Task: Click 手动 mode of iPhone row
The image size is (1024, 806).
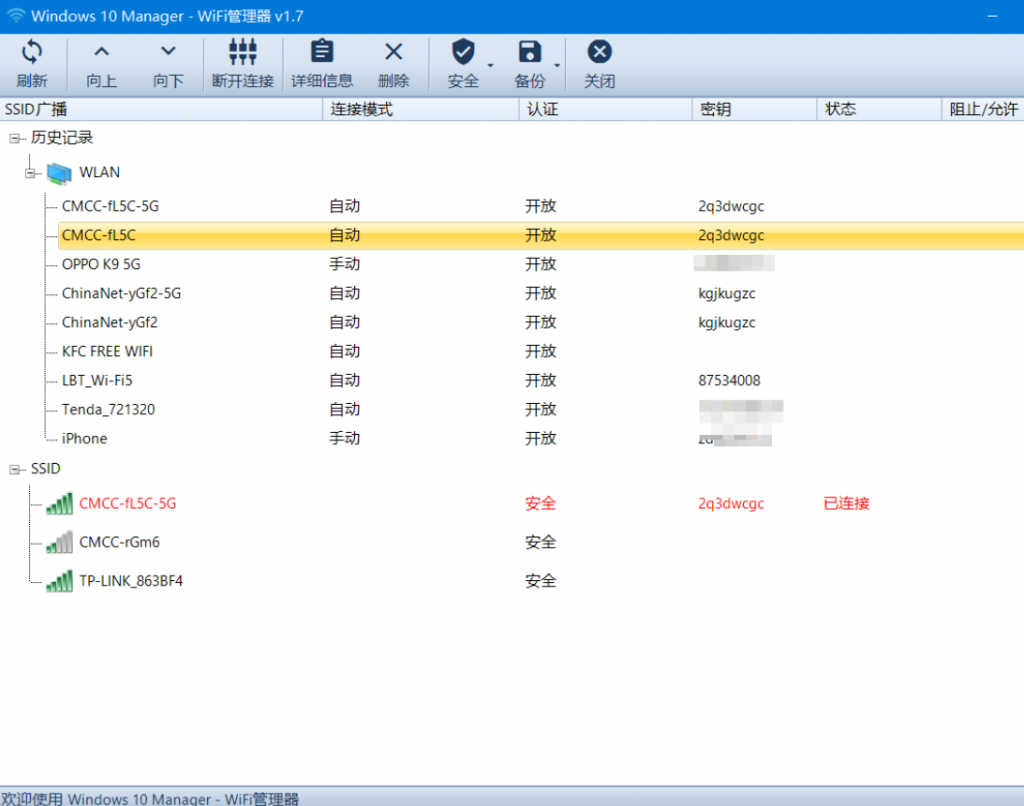Action: tap(344, 439)
